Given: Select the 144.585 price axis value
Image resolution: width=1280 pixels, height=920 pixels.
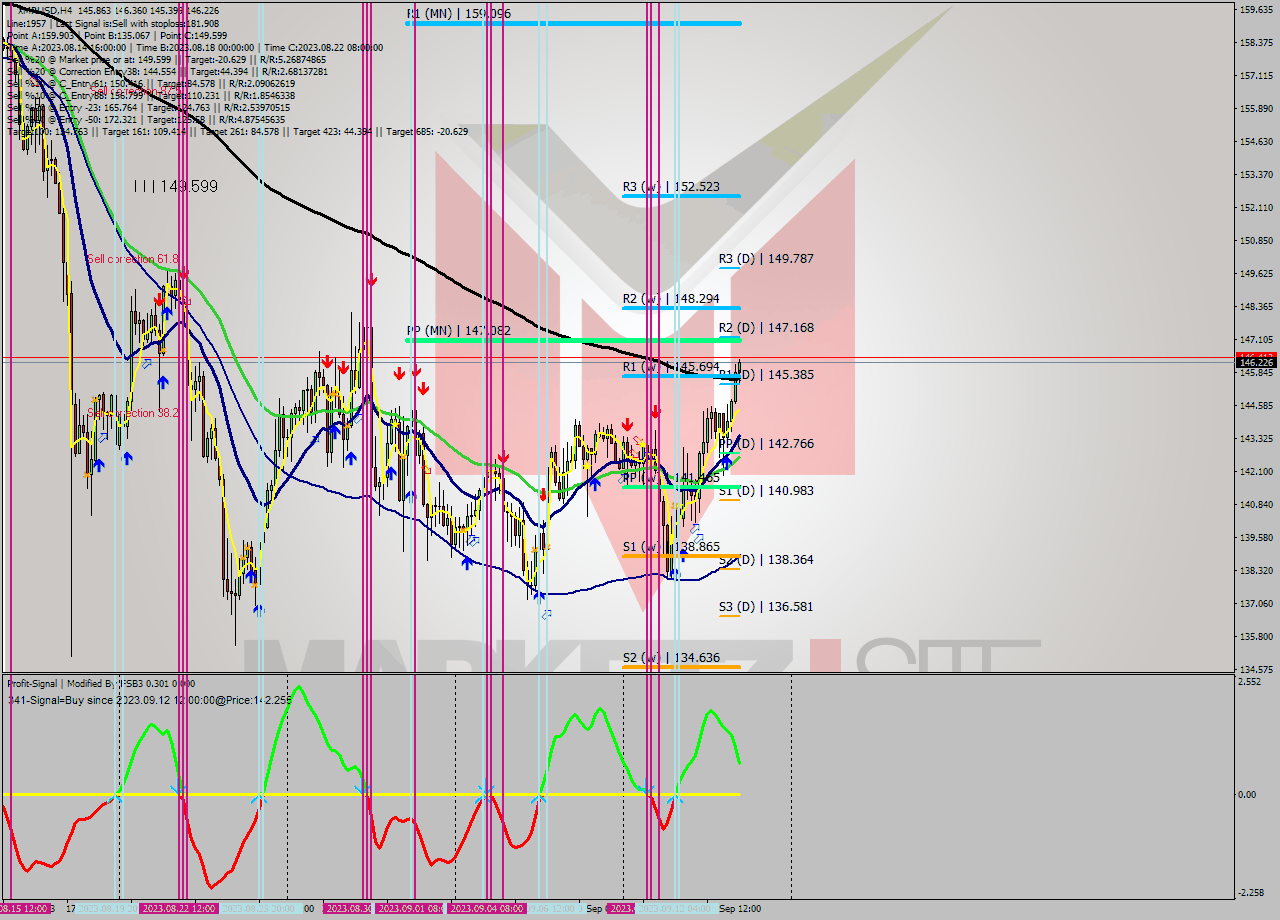Looking at the screenshot, I should [1256, 406].
